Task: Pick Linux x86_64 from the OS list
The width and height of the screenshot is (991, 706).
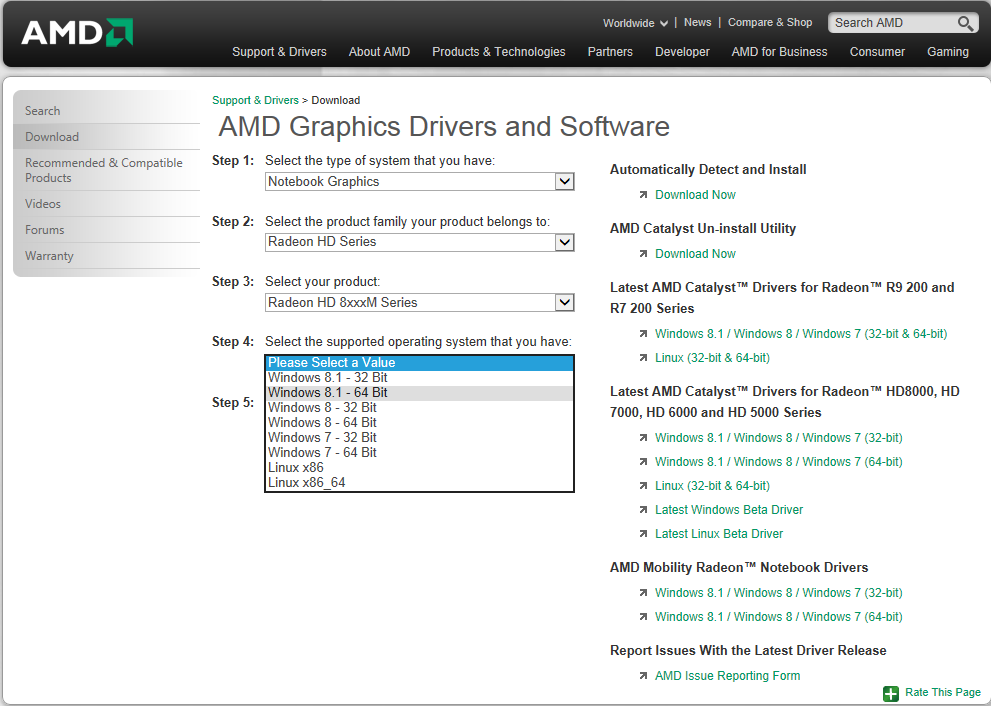Action: 306,483
